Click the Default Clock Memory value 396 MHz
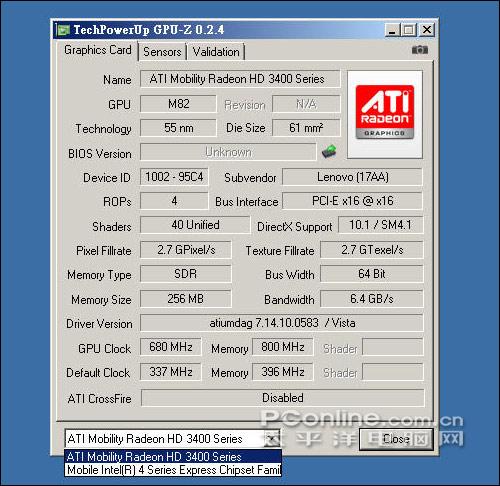The height and width of the screenshot is (486, 500). [283, 372]
